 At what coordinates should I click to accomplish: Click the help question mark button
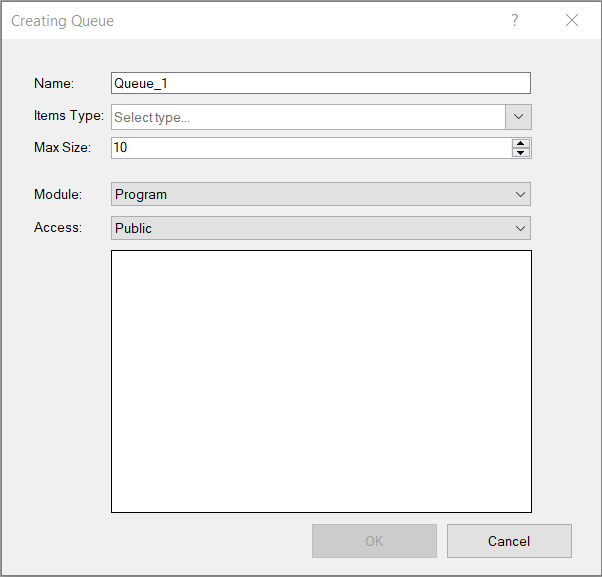[x=515, y=20]
